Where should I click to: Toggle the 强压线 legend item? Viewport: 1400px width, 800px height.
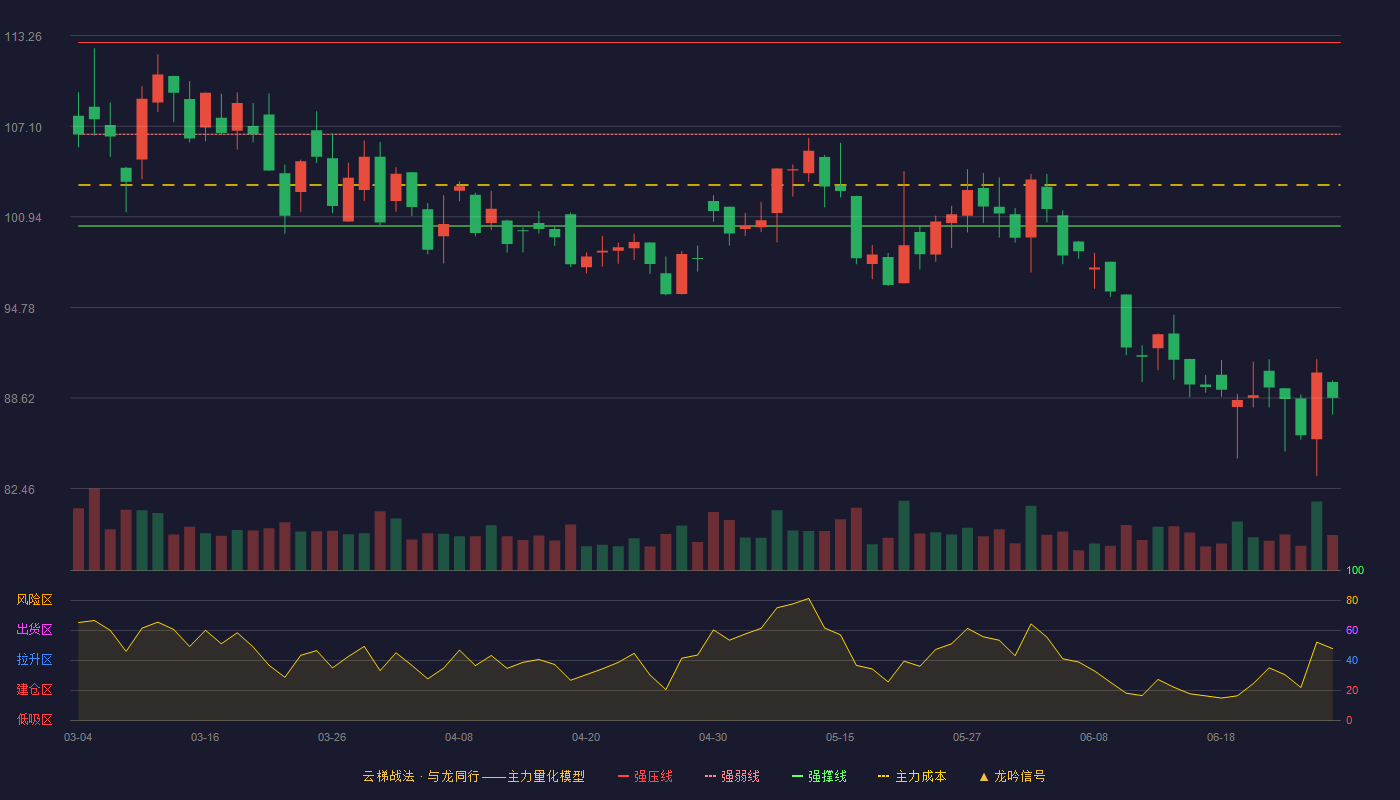coord(645,776)
